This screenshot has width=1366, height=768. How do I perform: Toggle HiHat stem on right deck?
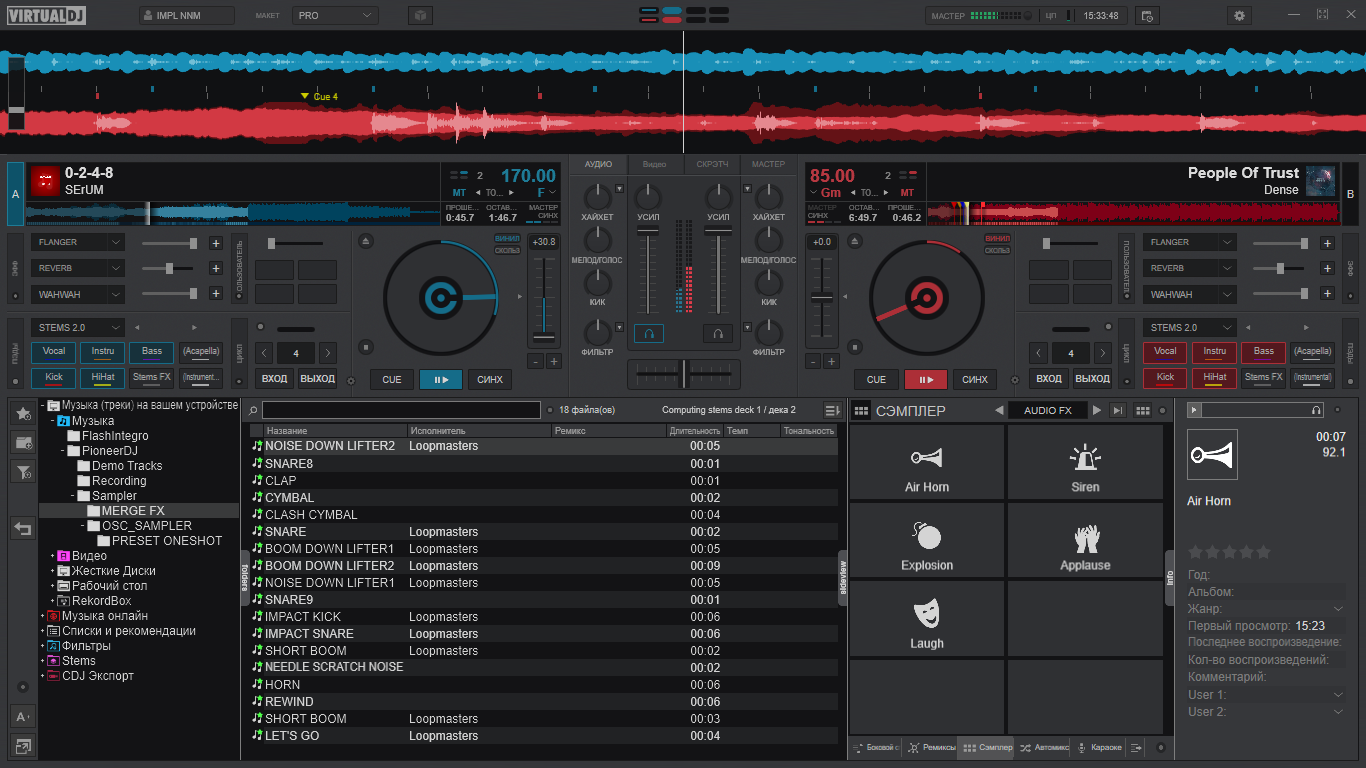pyautogui.click(x=1214, y=378)
